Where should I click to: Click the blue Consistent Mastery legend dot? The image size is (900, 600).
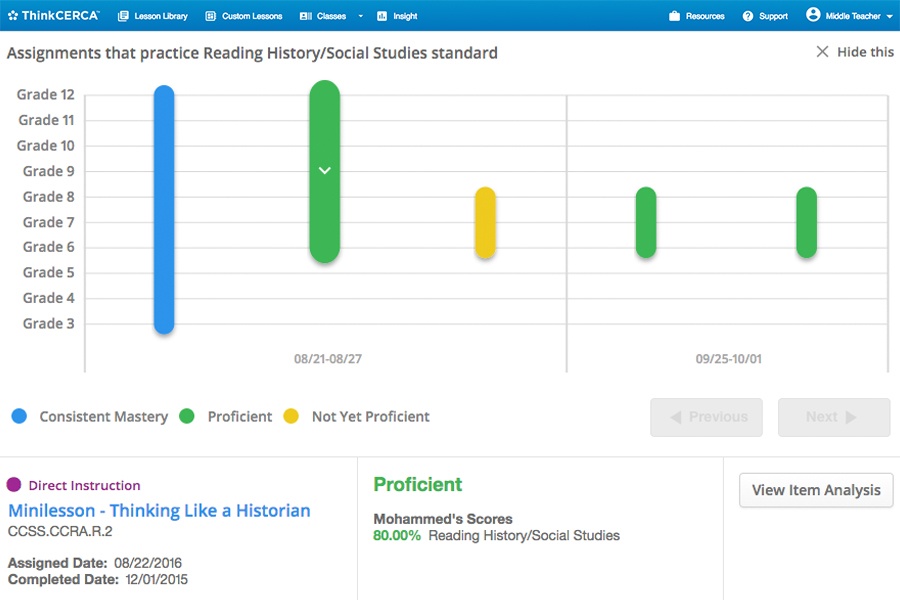point(18,416)
